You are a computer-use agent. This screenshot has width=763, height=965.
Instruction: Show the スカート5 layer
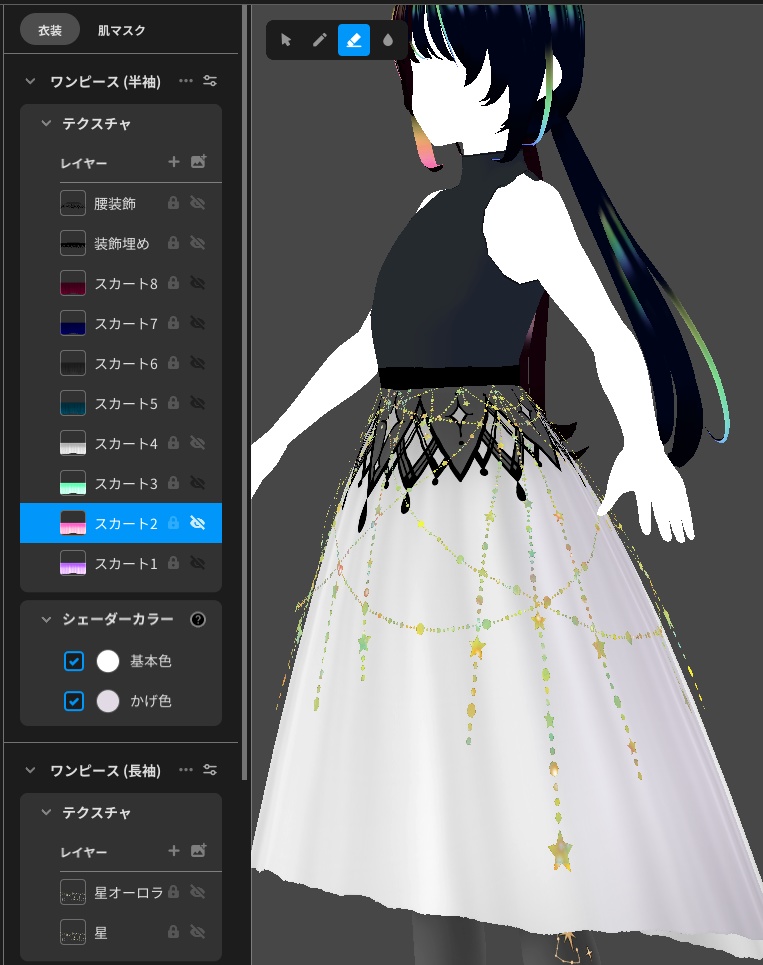[x=198, y=403]
